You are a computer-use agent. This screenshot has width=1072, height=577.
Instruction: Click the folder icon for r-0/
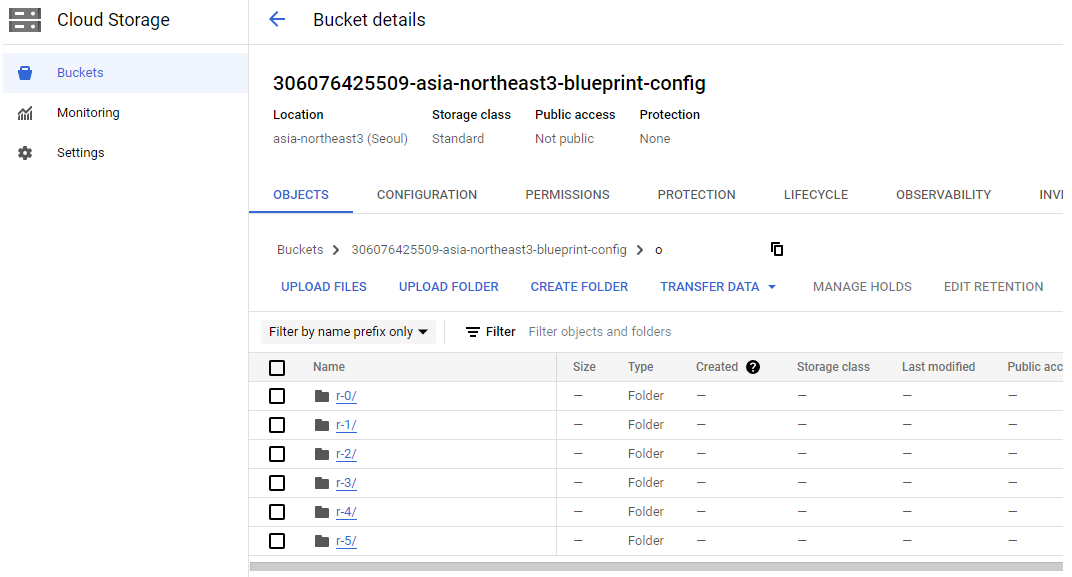(x=322, y=396)
